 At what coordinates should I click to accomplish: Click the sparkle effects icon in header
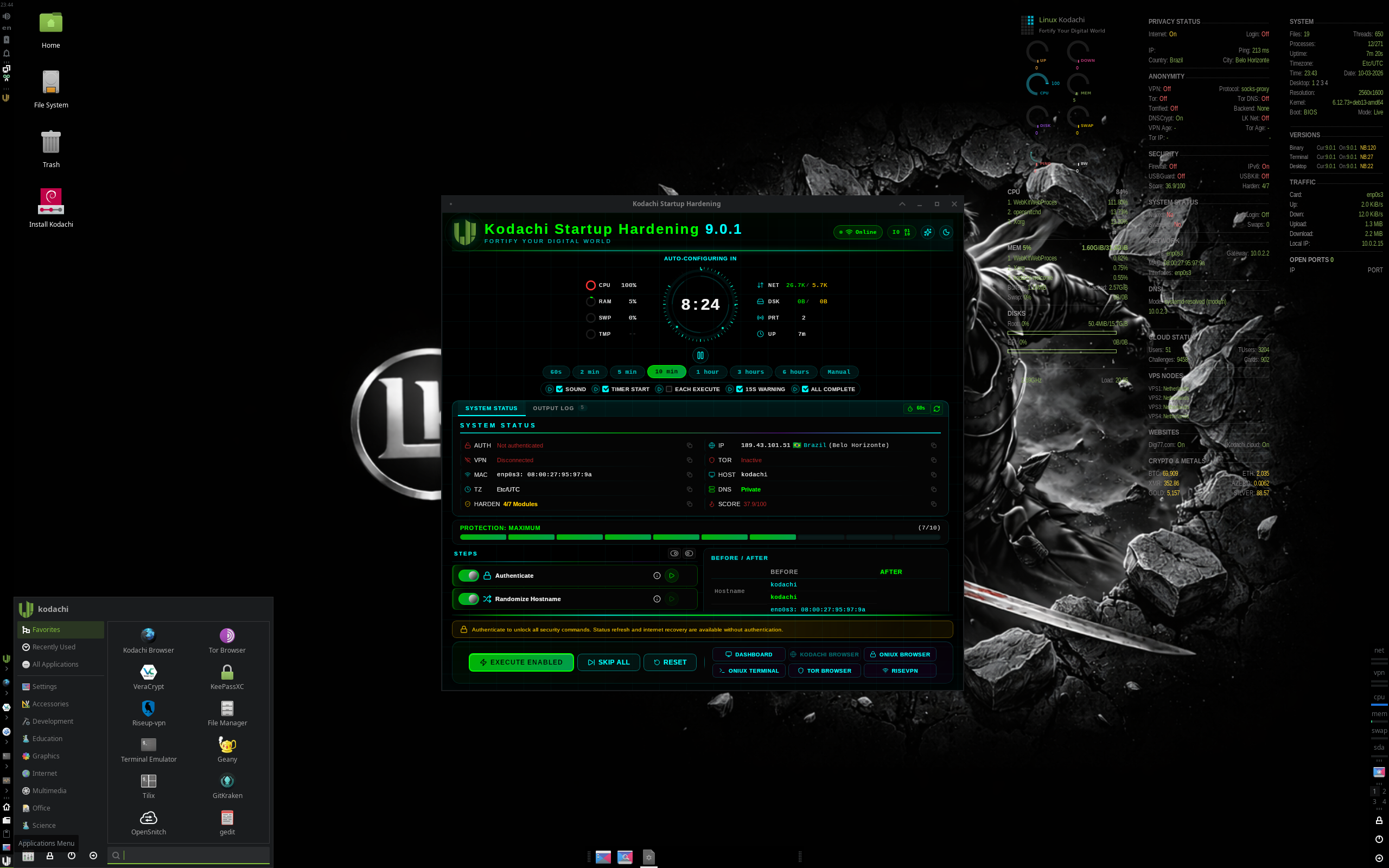pyautogui.click(x=927, y=233)
